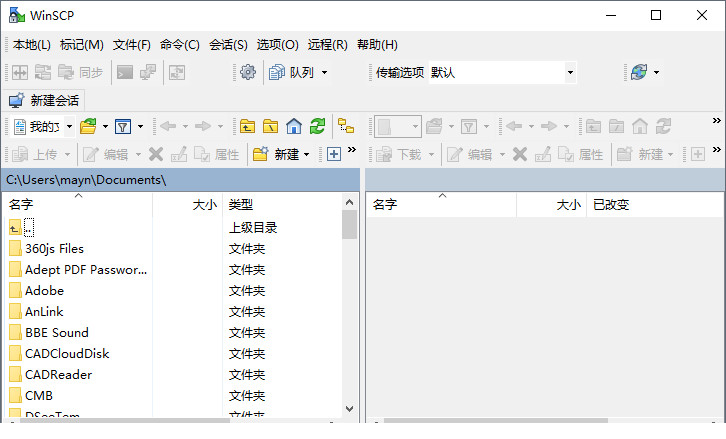Image resolution: width=726 pixels, height=439 pixels.
Task: Open the 传输选项 默认 combo box
Action: tap(502, 72)
